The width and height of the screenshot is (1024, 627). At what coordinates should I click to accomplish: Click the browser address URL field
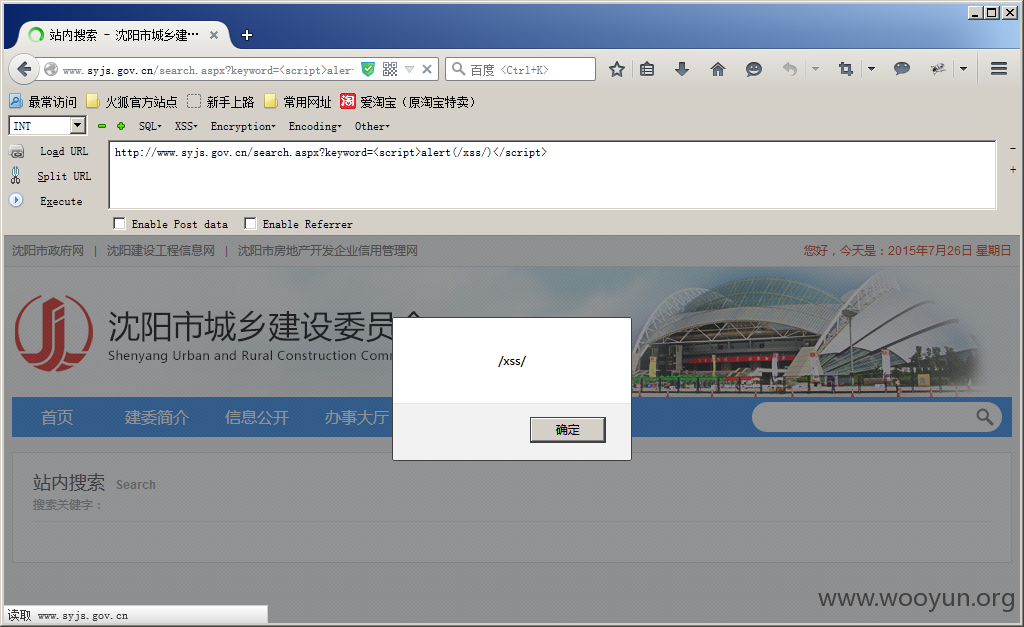coord(208,70)
